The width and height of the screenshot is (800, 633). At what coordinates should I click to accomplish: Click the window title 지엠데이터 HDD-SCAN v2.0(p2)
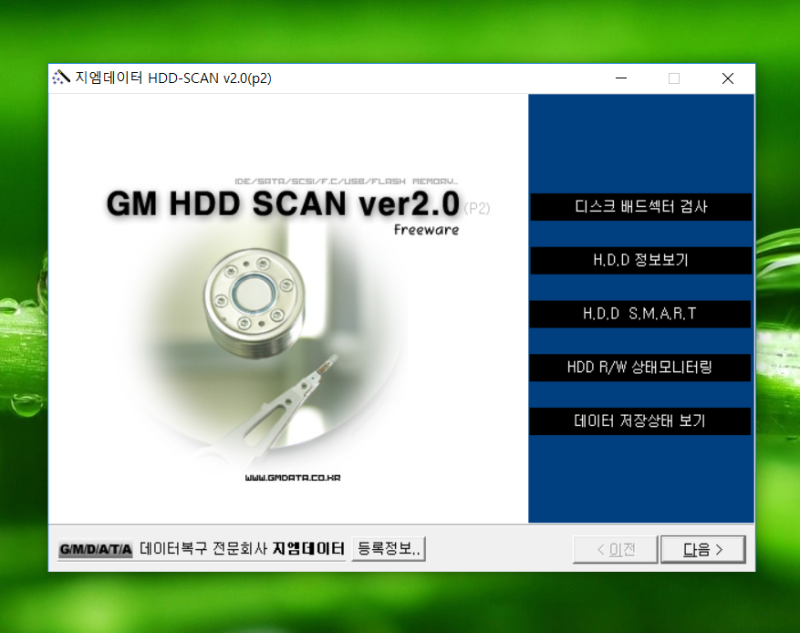pyautogui.click(x=173, y=78)
